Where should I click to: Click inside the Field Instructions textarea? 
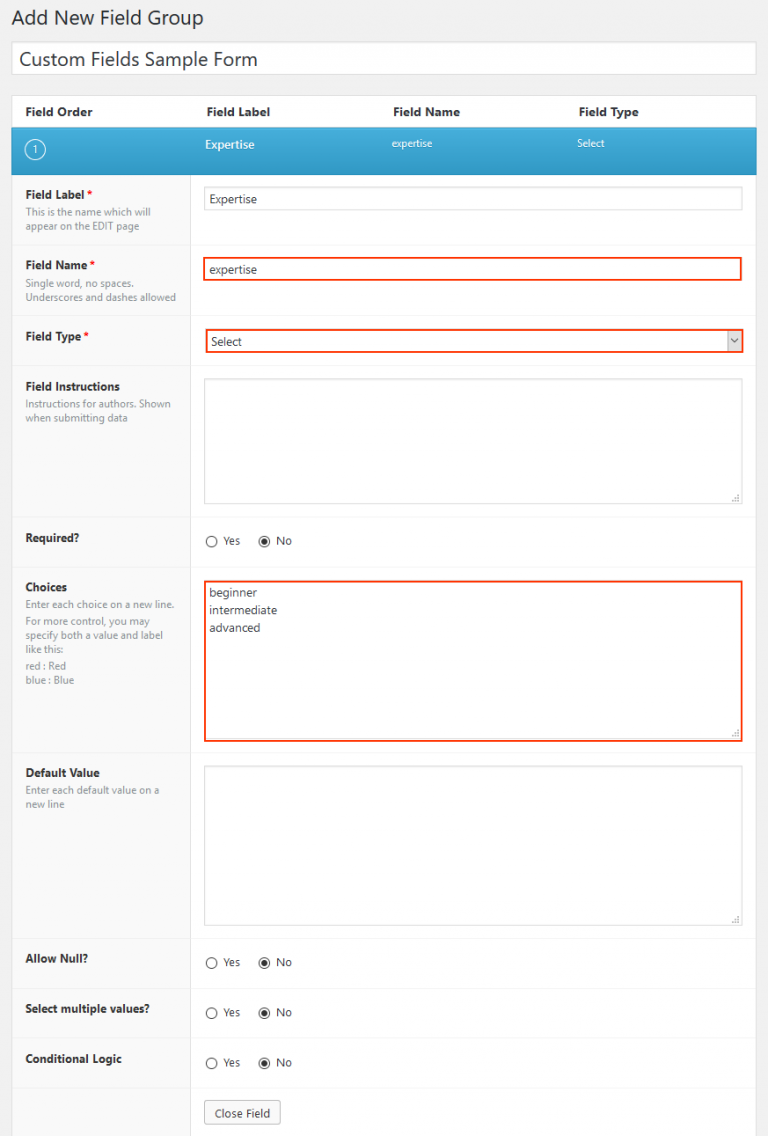[x=473, y=440]
